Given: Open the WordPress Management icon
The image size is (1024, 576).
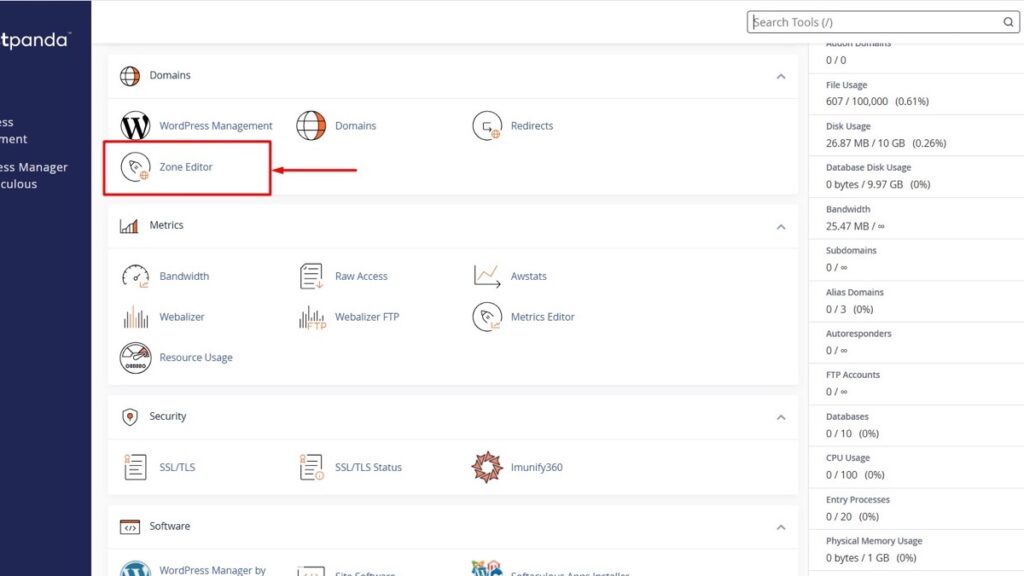Looking at the screenshot, I should [135, 125].
